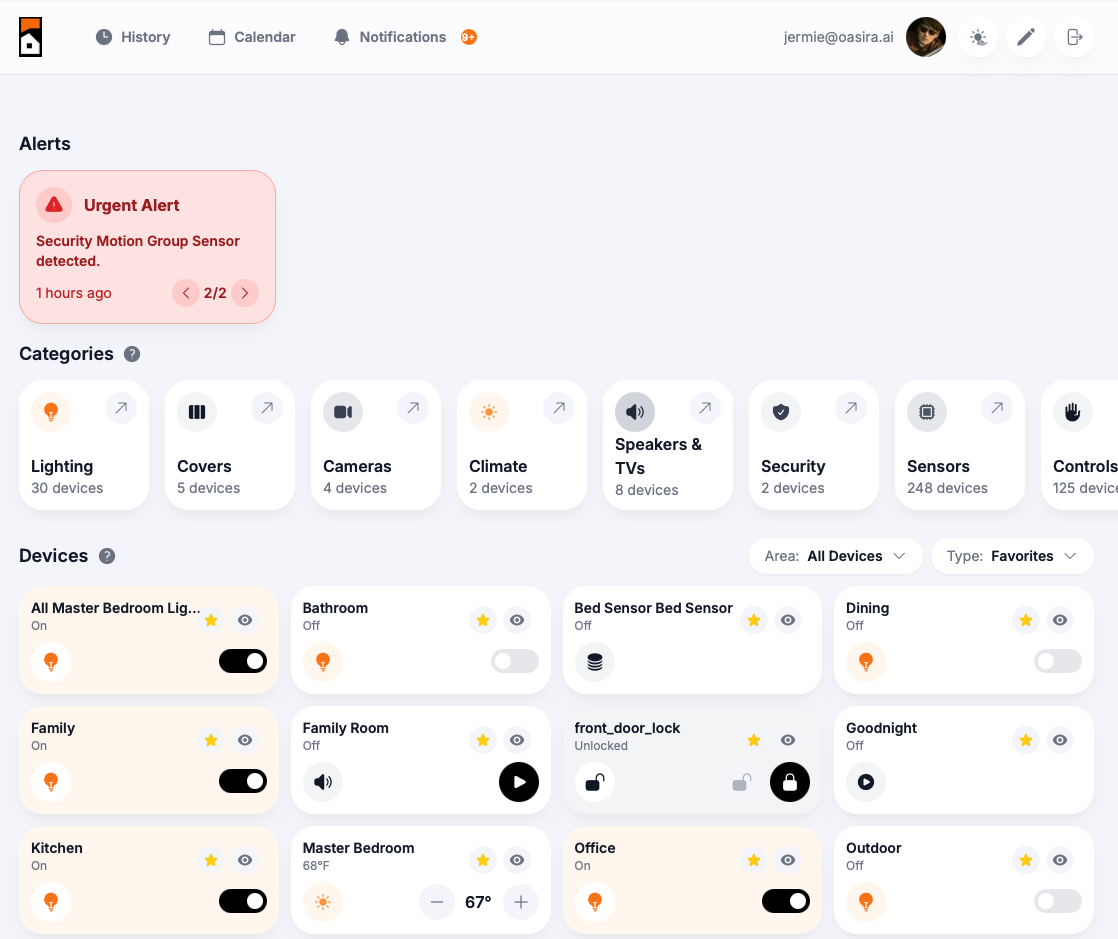1118x939 pixels.
Task: Click the help icon beside Categories
Action: coord(132,354)
